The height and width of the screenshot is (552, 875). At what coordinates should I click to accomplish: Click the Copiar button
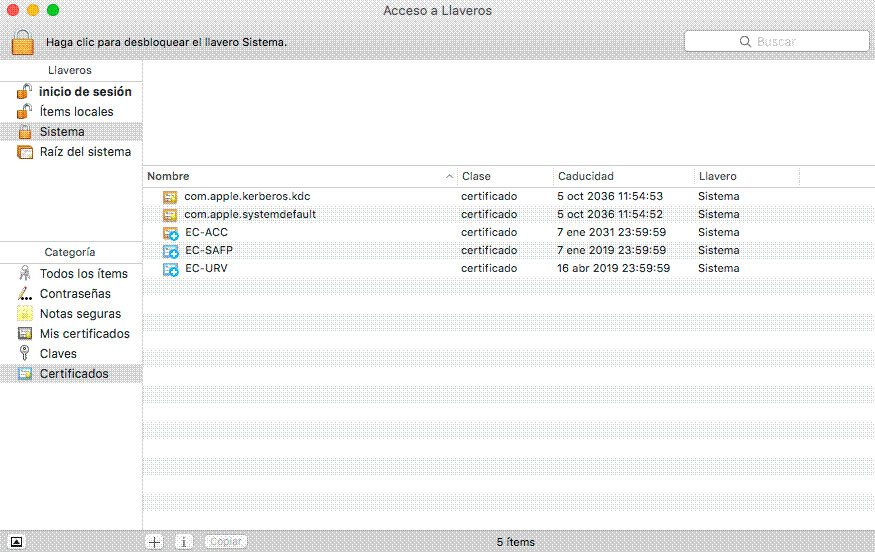pyautogui.click(x=226, y=541)
